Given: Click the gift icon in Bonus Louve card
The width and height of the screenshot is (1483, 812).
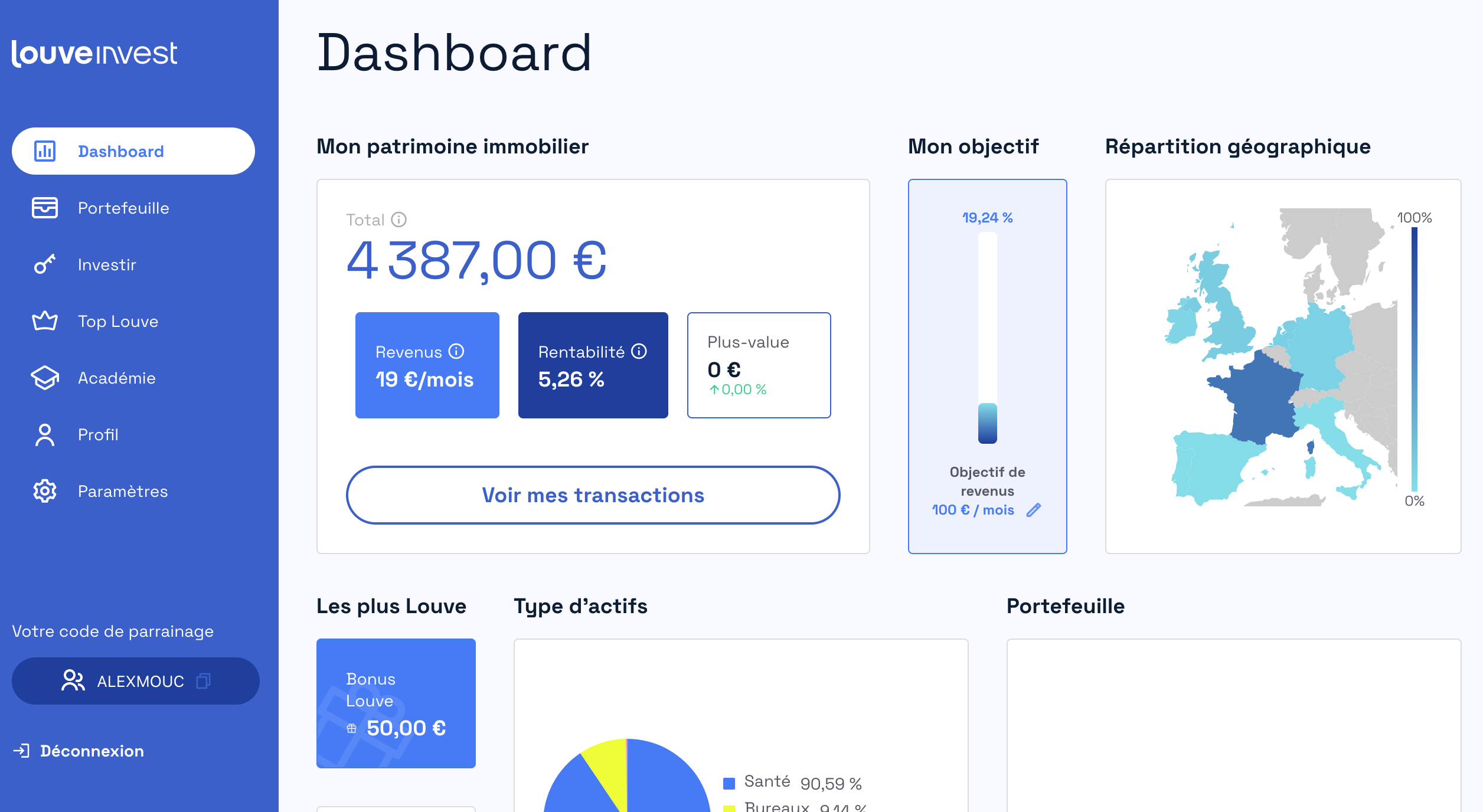Looking at the screenshot, I should (352, 728).
